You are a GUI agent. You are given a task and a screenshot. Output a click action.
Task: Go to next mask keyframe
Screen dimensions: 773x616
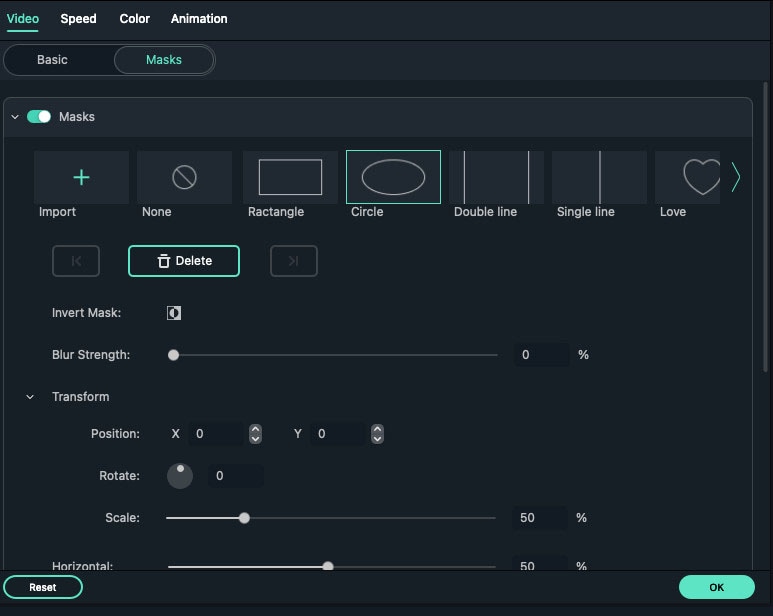(294, 261)
